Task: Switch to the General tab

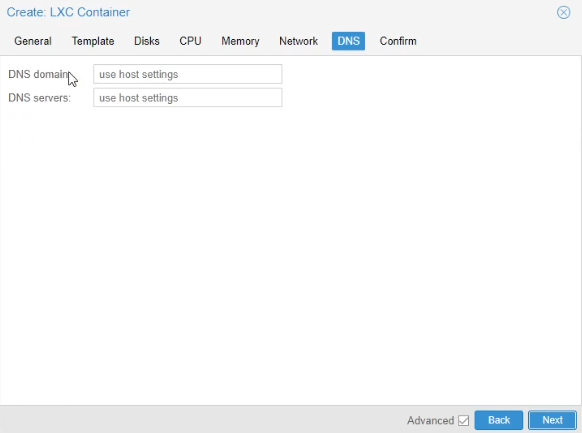Action: point(33,41)
